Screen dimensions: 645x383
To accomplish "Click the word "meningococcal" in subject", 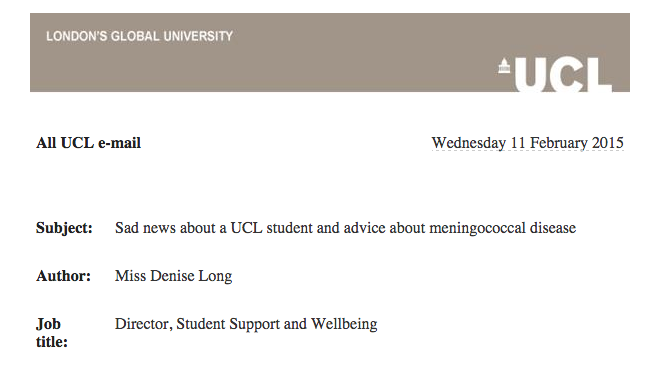I will [x=478, y=228].
